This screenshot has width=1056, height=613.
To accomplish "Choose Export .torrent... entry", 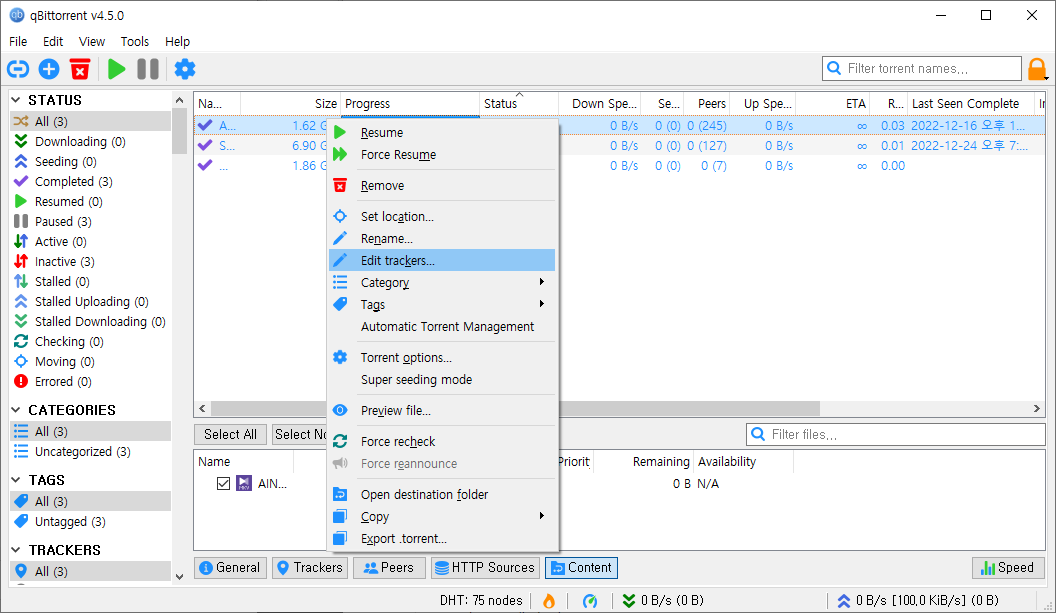I will (442, 538).
